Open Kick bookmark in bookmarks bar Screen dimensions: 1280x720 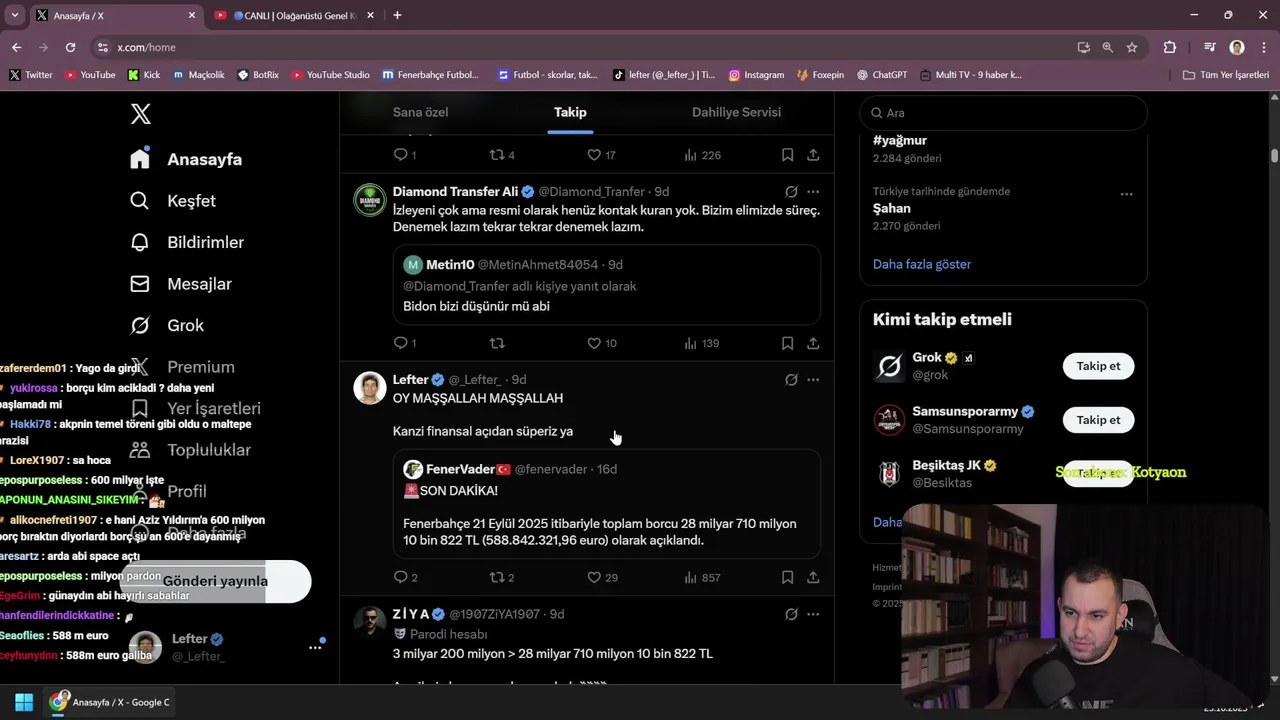click(x=144, y=75)
